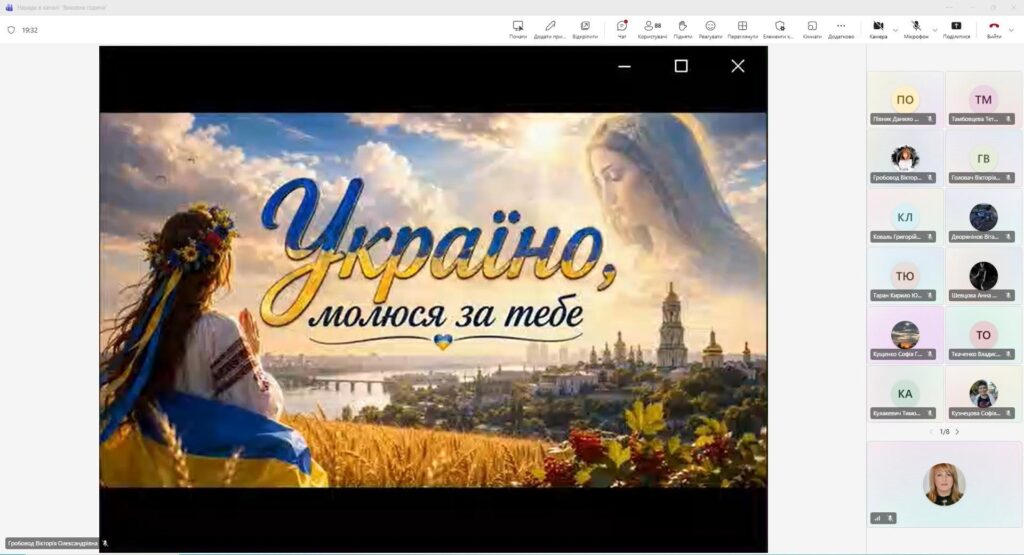Close the shared video player window
The image size is (1024, 555).
pyautogui.click(x=738, y=66)
